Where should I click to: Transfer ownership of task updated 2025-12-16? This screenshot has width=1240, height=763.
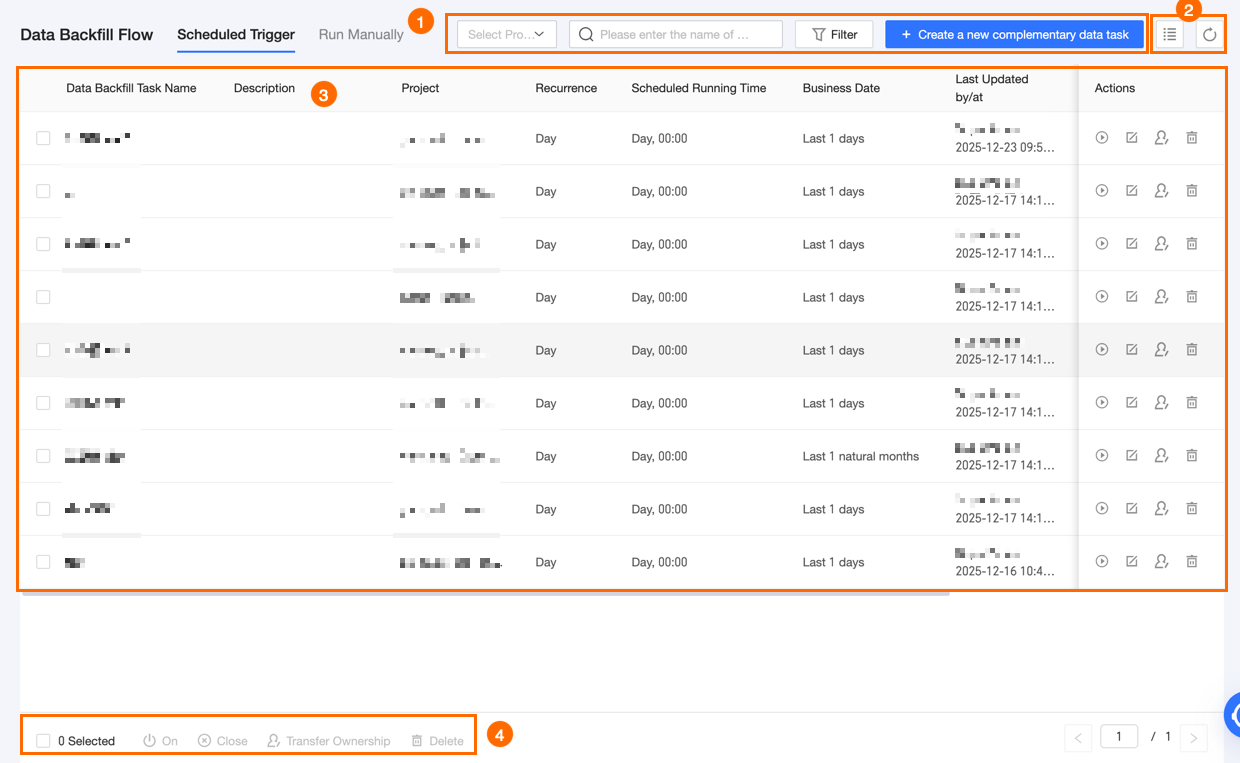pyautogui.click(x=1162, y=562)
